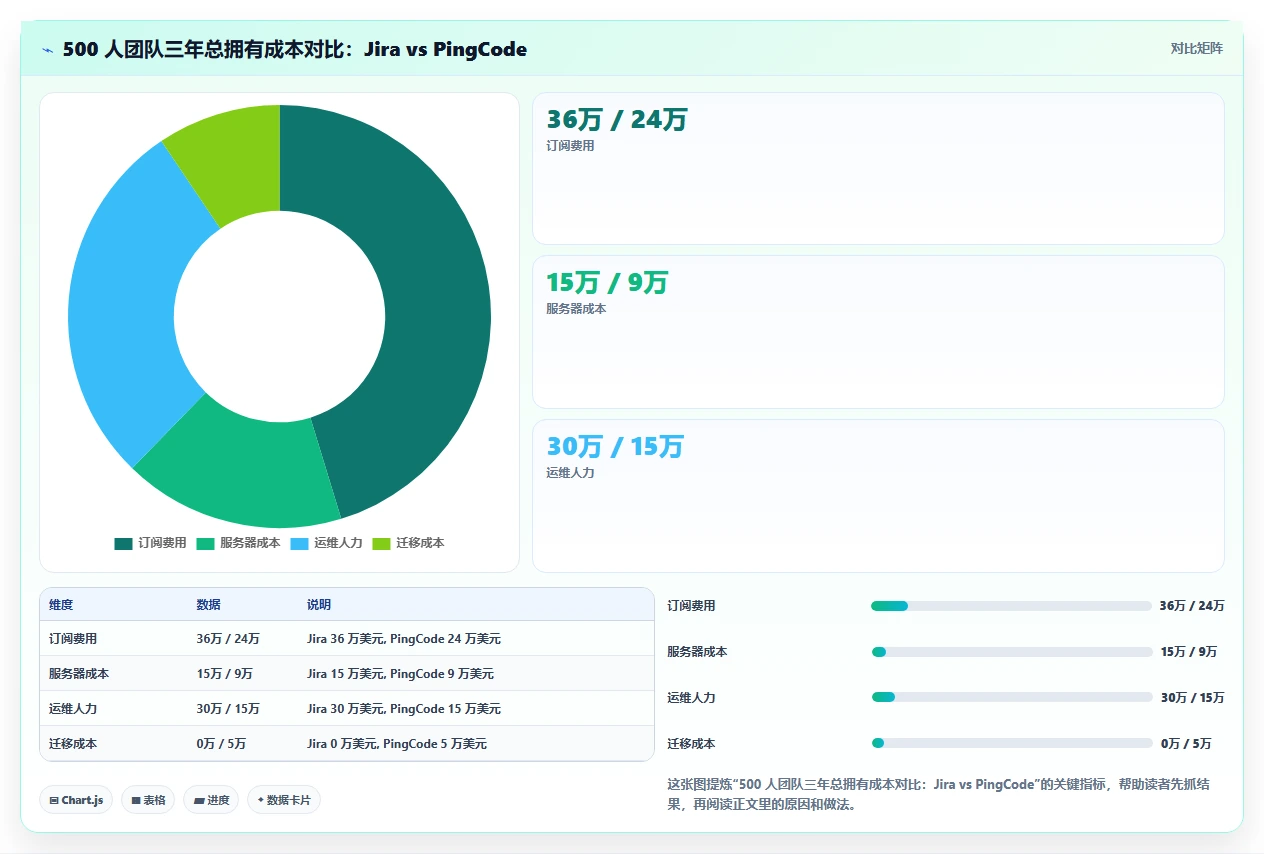1264x854 pixels.
Task: Click progress value 30万 / 15万 at bar end
Action: [x=1192, y=698]
